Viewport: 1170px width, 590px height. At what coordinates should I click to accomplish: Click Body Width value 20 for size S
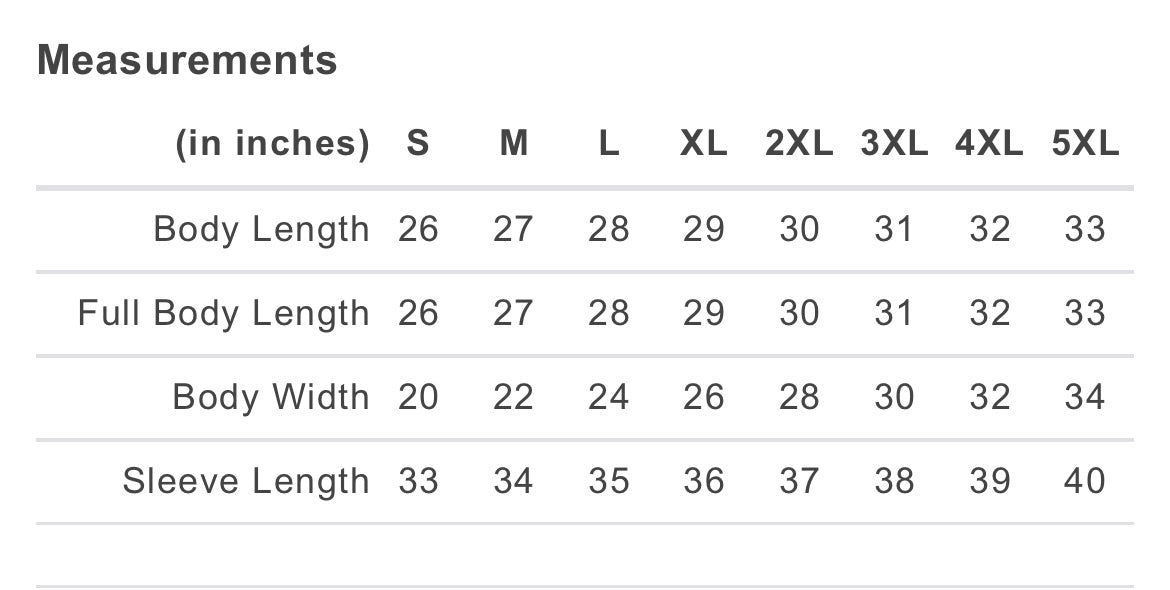click(418, 397)
